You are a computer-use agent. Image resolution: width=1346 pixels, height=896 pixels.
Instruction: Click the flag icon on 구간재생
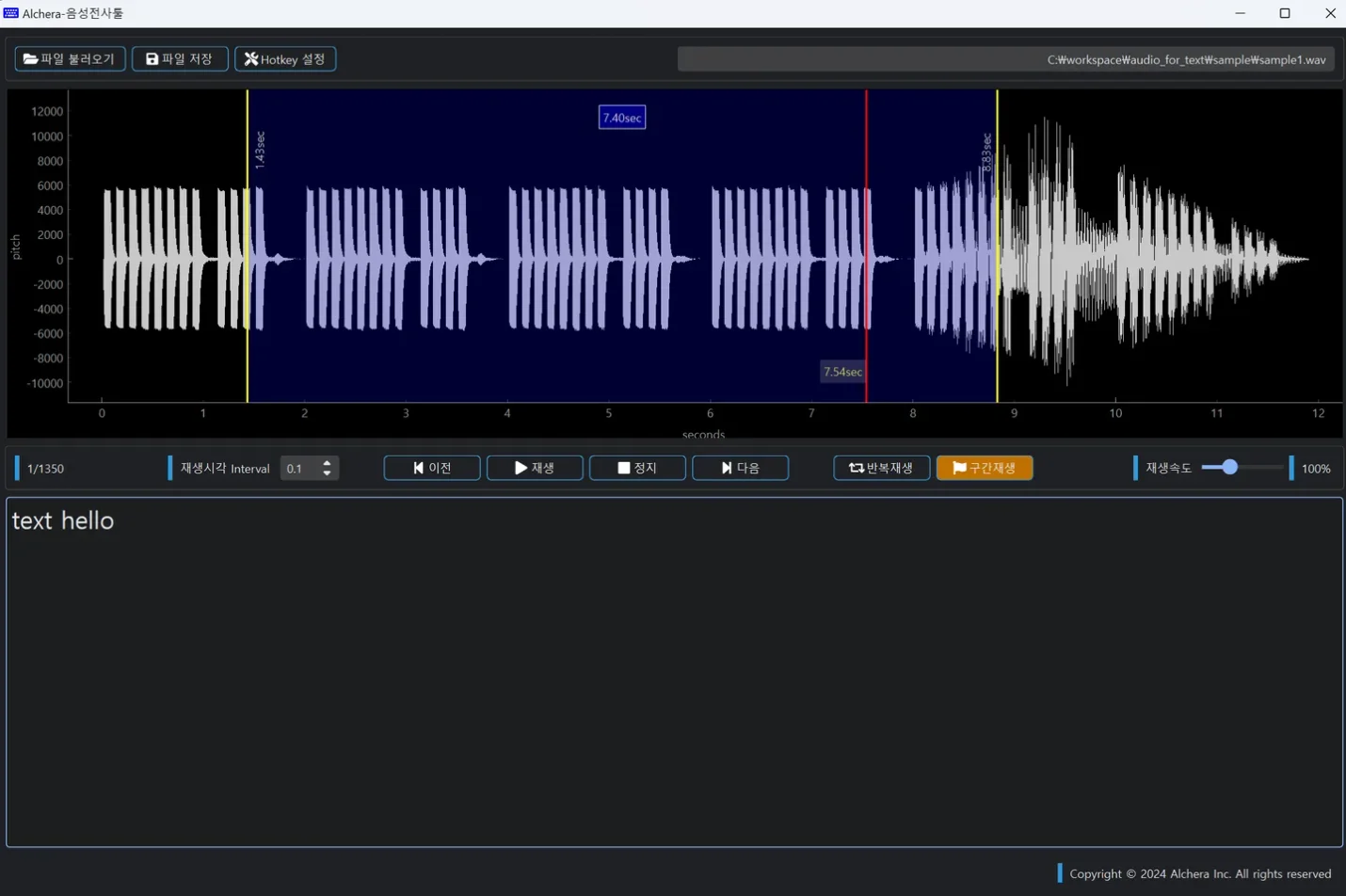pos(959,468)
